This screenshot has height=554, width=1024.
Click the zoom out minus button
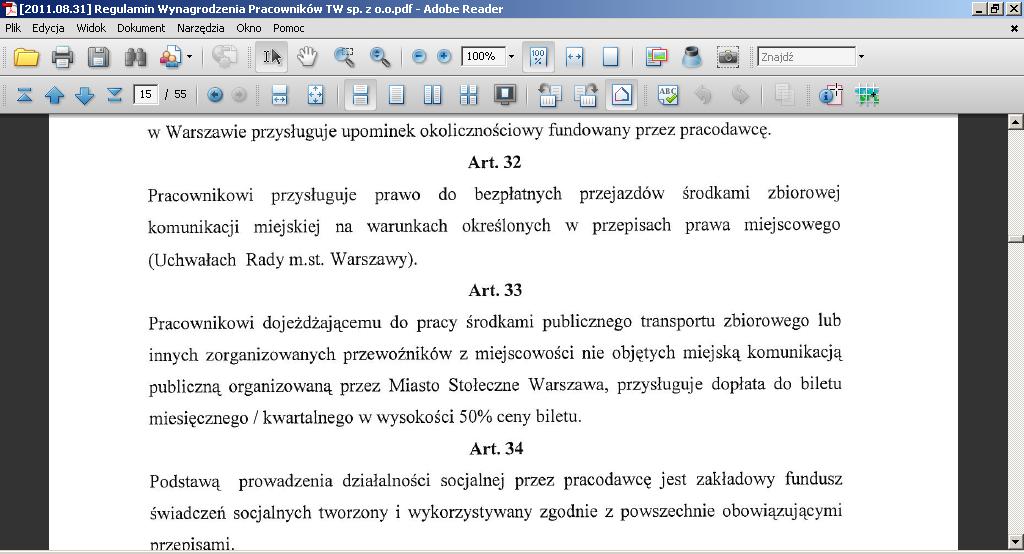pos(419,57)
